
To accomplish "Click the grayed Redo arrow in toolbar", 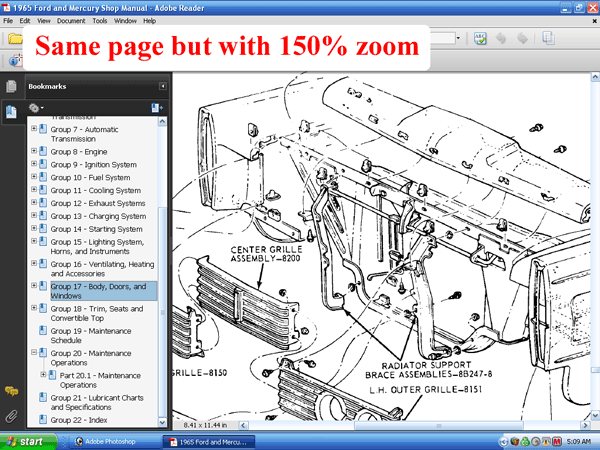I will [522, 38].
